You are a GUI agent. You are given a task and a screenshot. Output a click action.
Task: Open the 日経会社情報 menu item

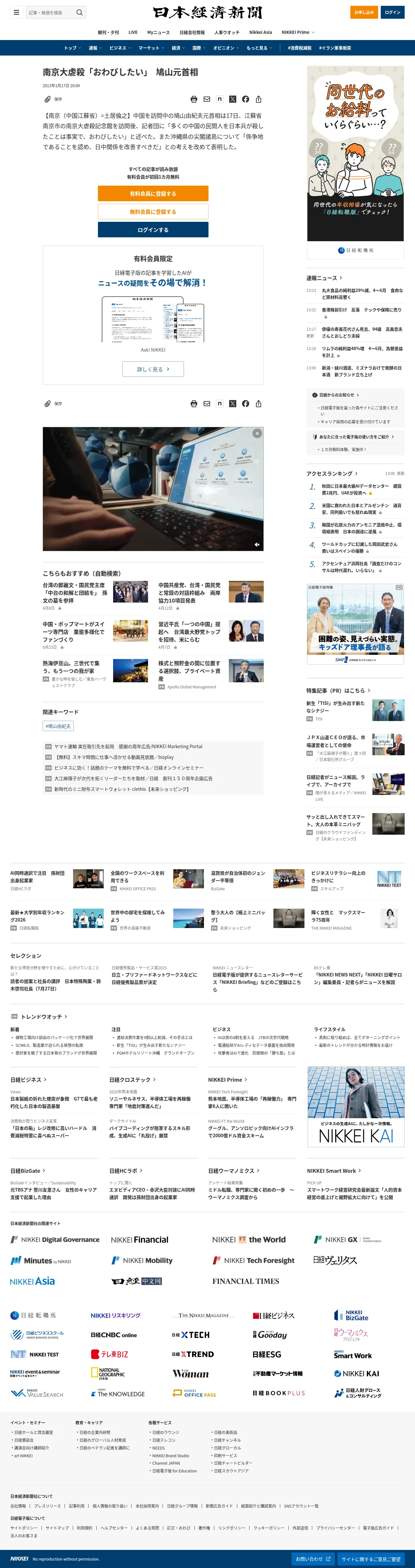coord(192,32)
